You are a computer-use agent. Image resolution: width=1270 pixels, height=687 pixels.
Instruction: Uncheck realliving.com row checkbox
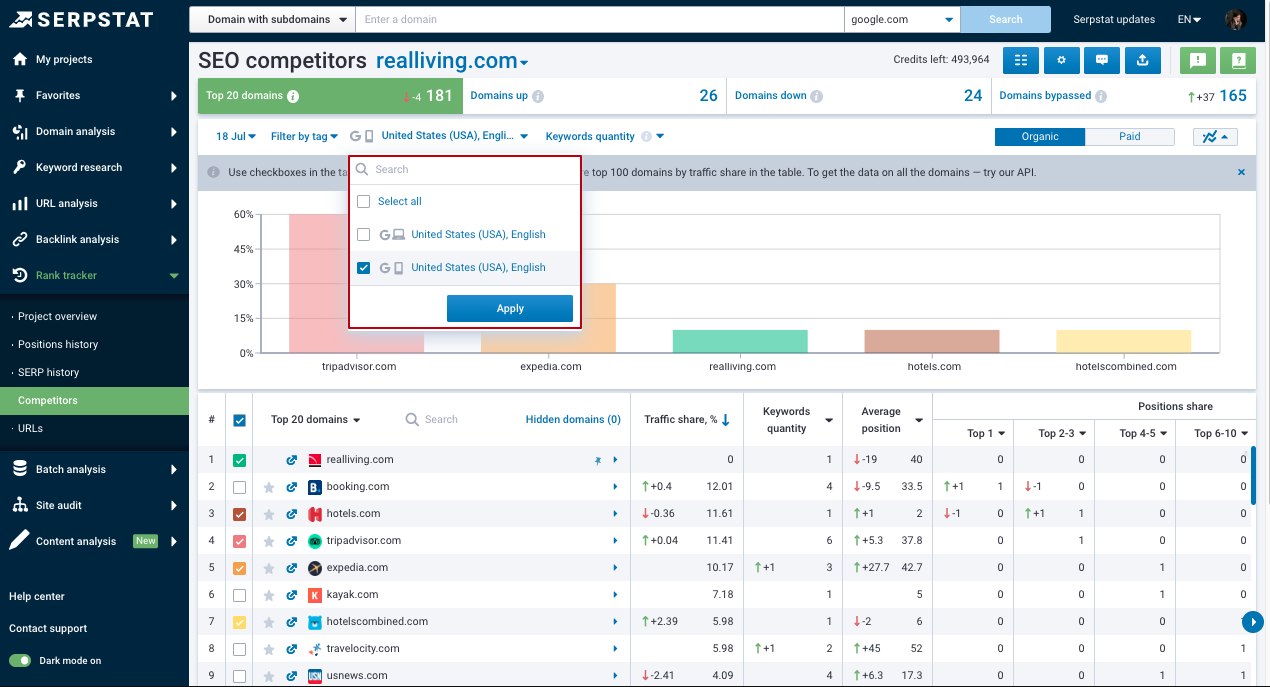[239, 460]
